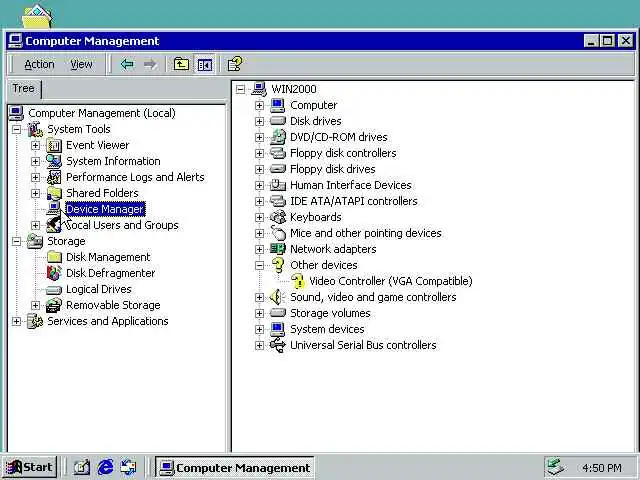Click the yellow question mark Other devices icon
This screenshot has height=480, width=640.
(x=278, y=265)
